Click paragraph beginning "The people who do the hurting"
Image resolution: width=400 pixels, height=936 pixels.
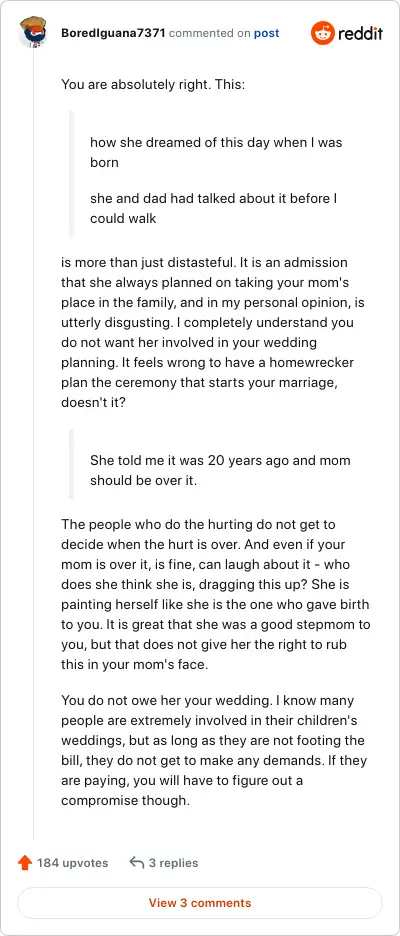[x=215, y=595]
